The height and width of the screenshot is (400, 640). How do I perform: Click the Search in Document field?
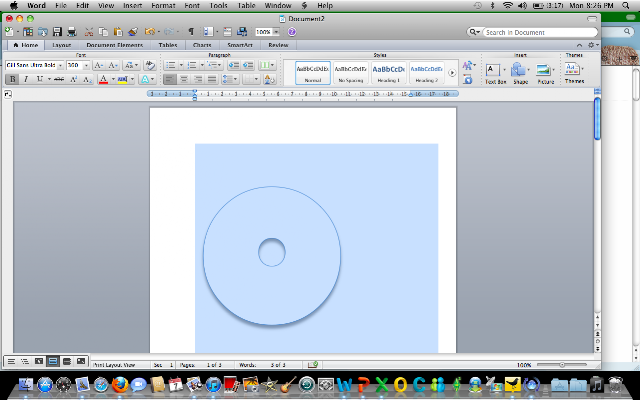click(540, 32)
